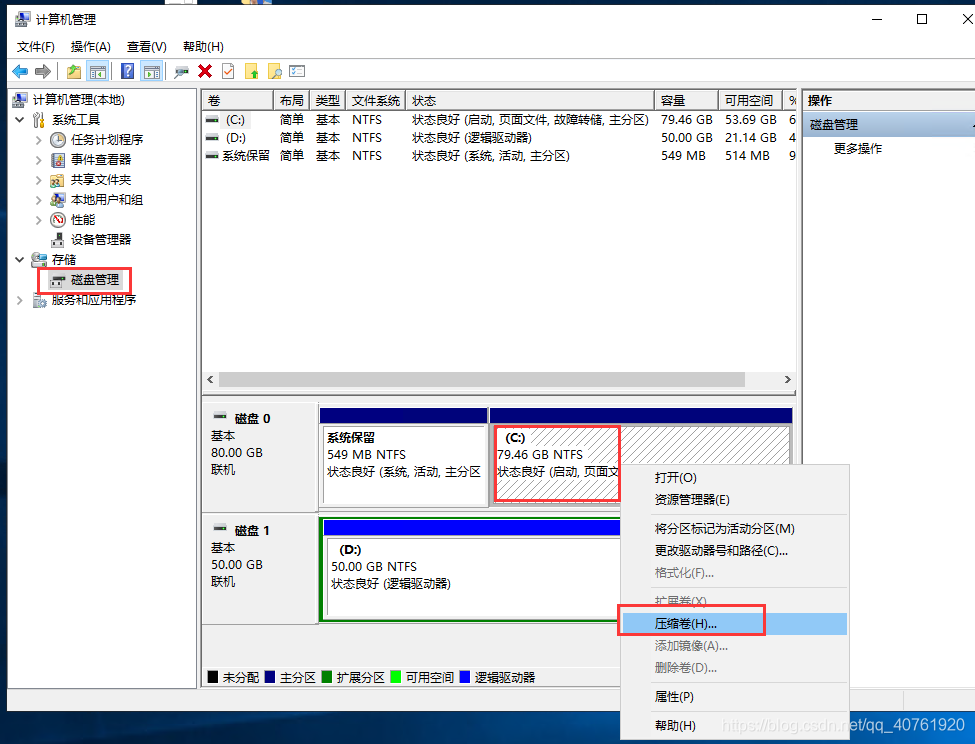The height and width of the screenshot is (744, 975).
Task: Click the Connect/Rescan disk toolbar icon
Action: (182, 72)
